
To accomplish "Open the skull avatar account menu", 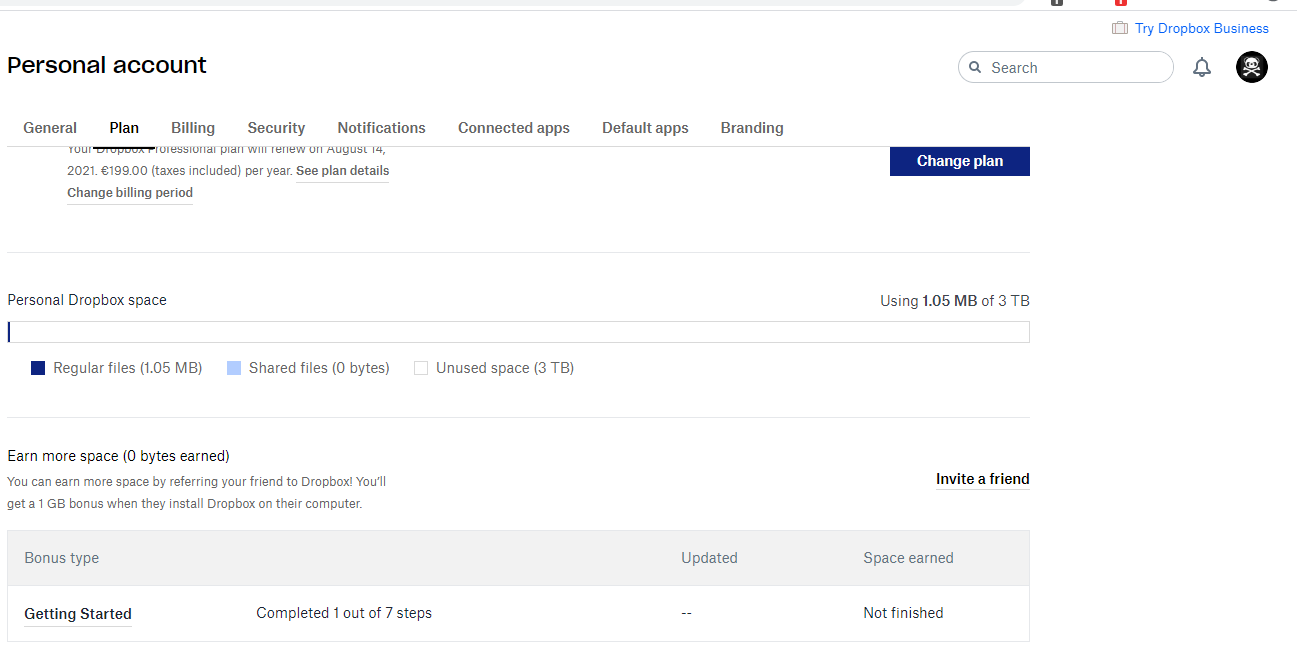I will (1252, 67).
